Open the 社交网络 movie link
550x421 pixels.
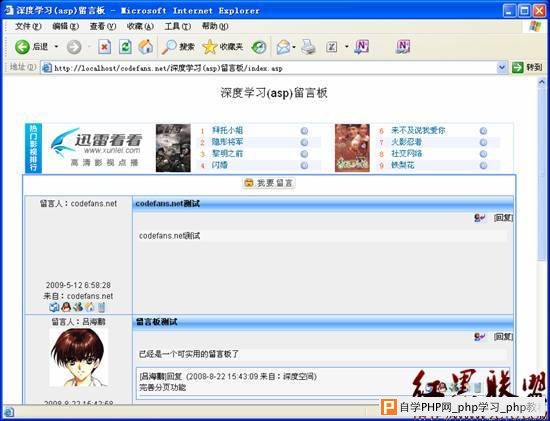pos(407,154)
